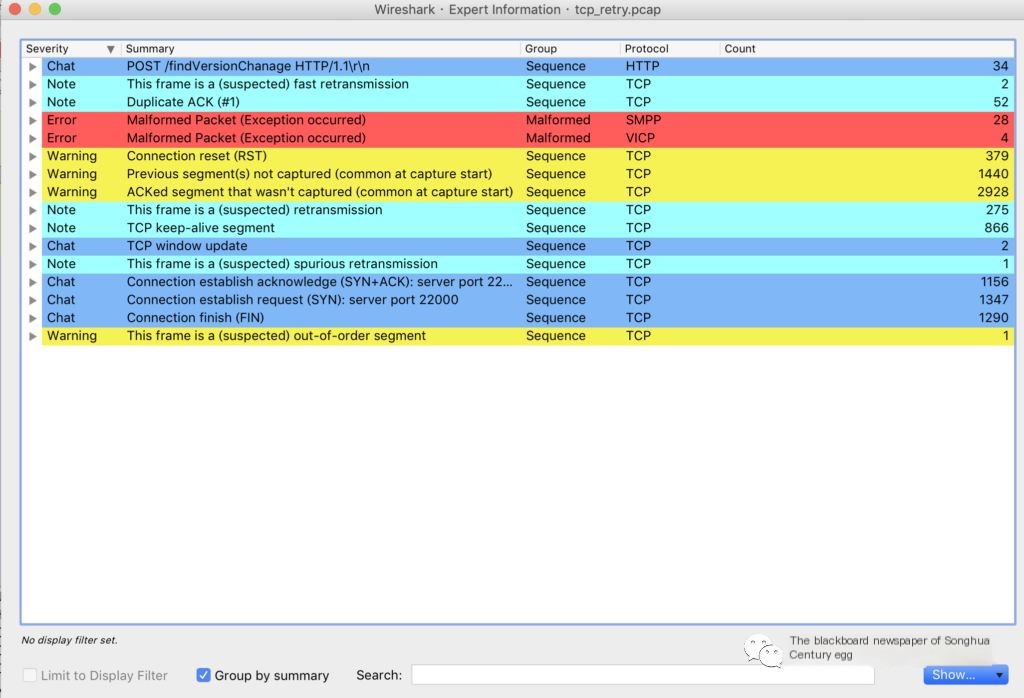Image resolution: width=1024 pixels, height=698 pixels.
Task: Click the count value 1347
Action: click(993, 300)
